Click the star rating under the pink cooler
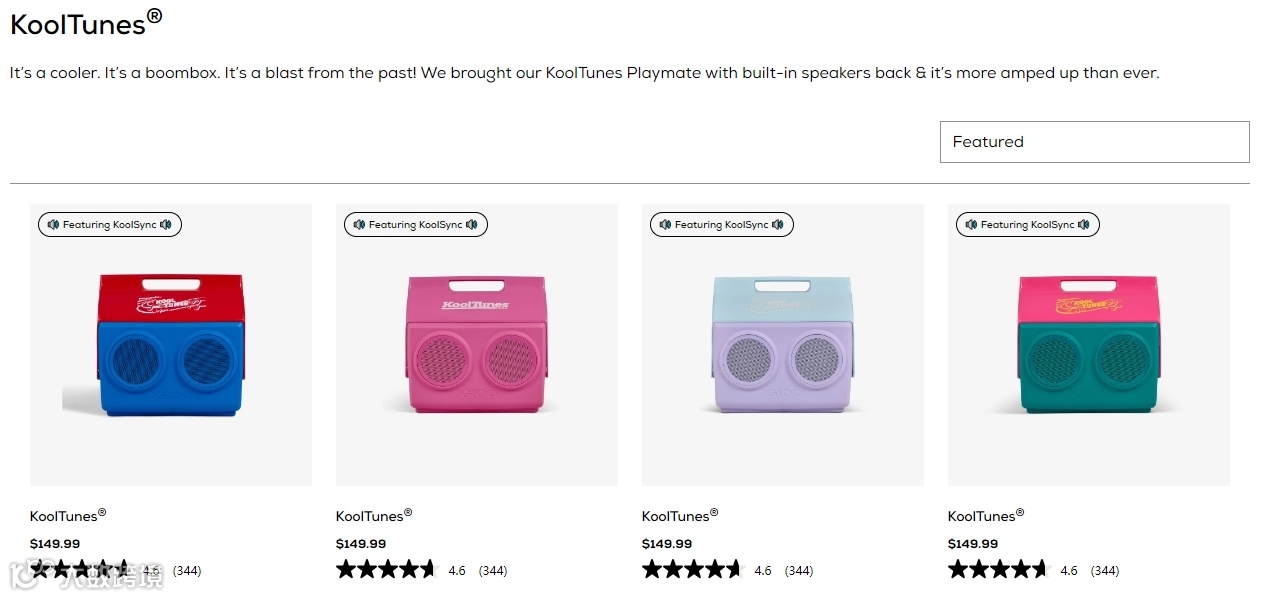The height and width of the screenshot is (598, 1263). pyautogui.click(x=386, y=570)
